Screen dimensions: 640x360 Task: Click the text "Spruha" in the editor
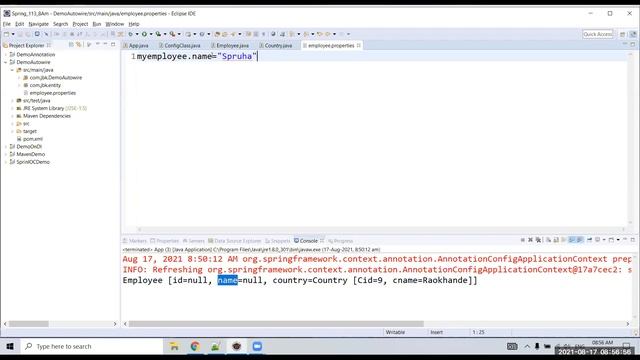[237, 56]
